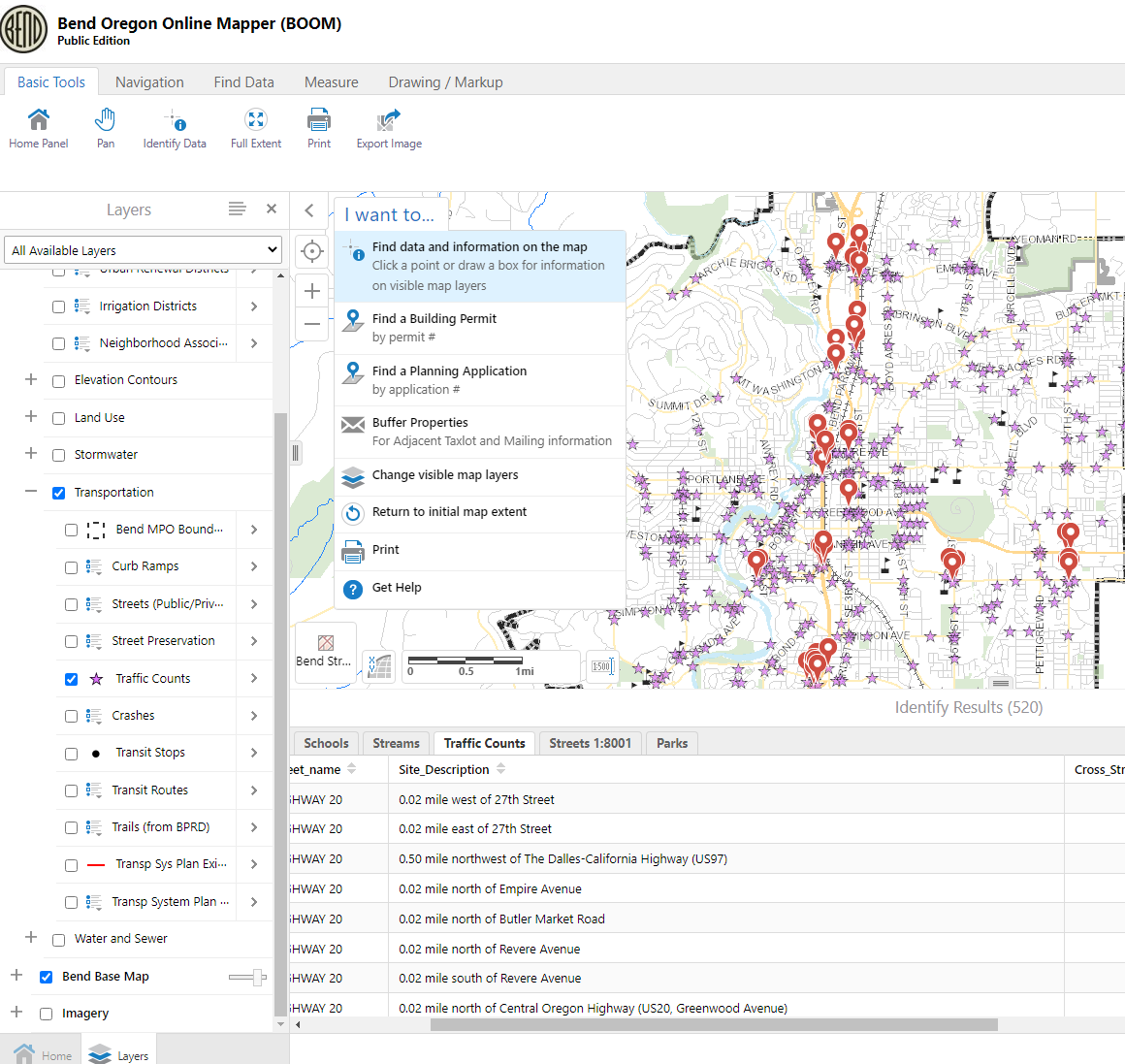This screenshot has height=1064, width=1125.
Task: Uncheck the Traffic Counts layer checkbox
Action: click(x=71, y=679)
